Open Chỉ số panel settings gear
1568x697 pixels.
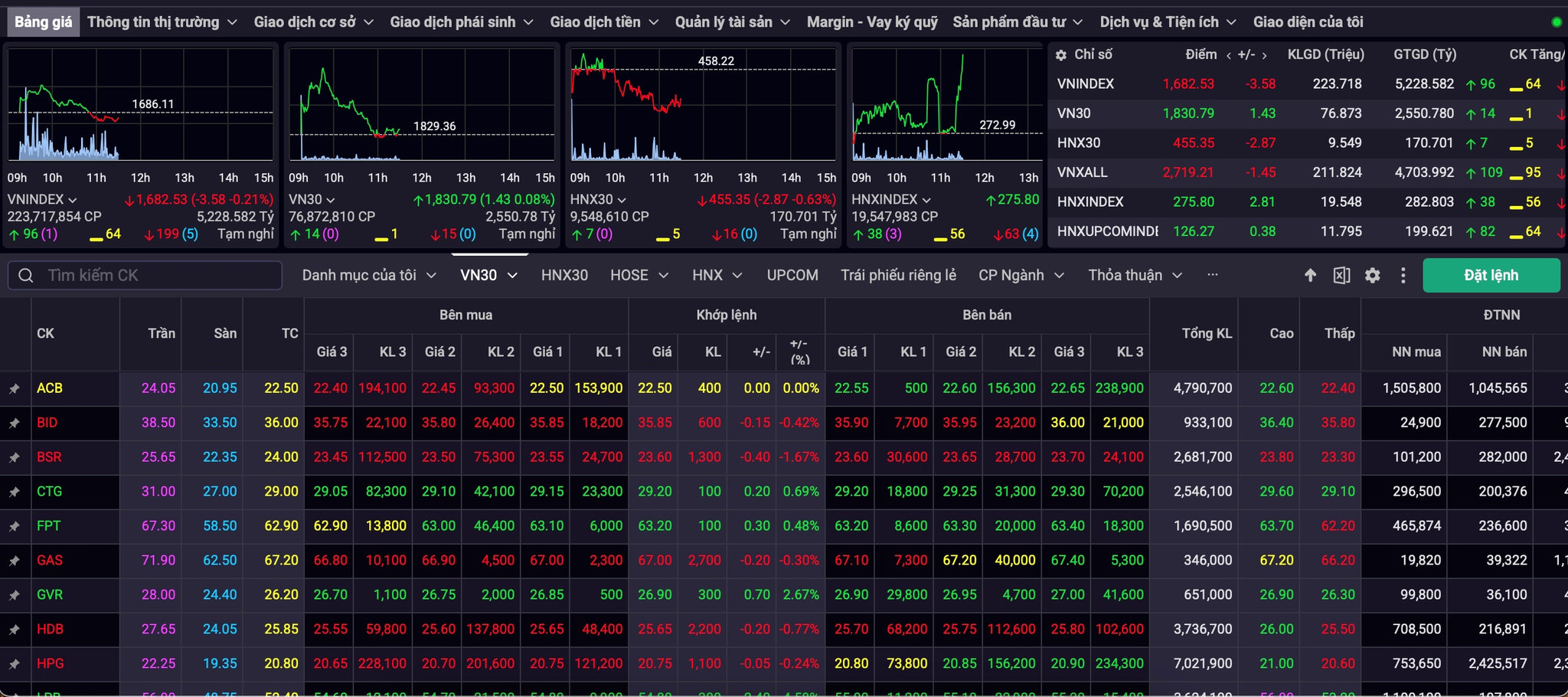coord(1060,55)
